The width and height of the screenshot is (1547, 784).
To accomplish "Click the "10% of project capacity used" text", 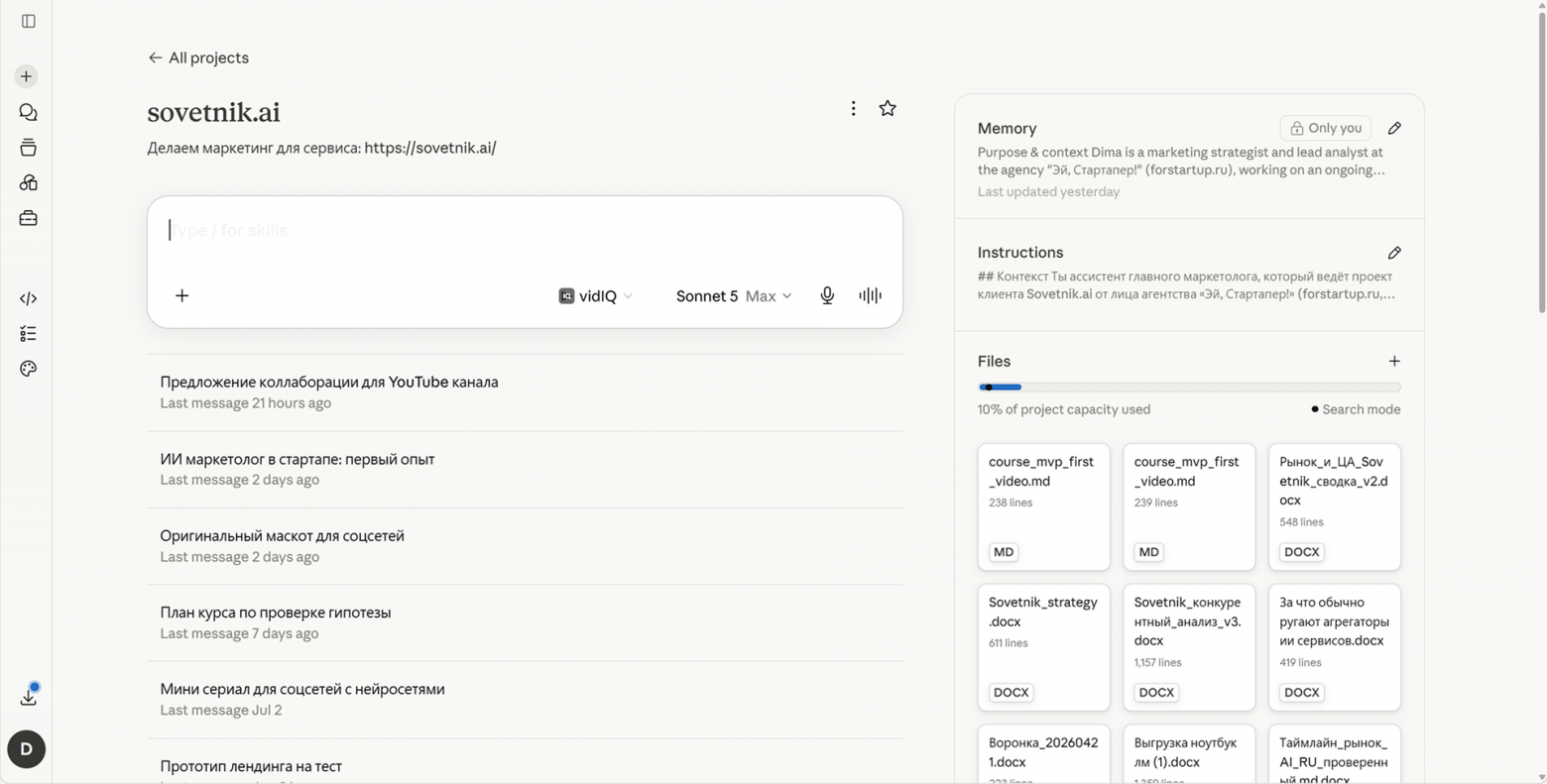I will (1064, 409).
